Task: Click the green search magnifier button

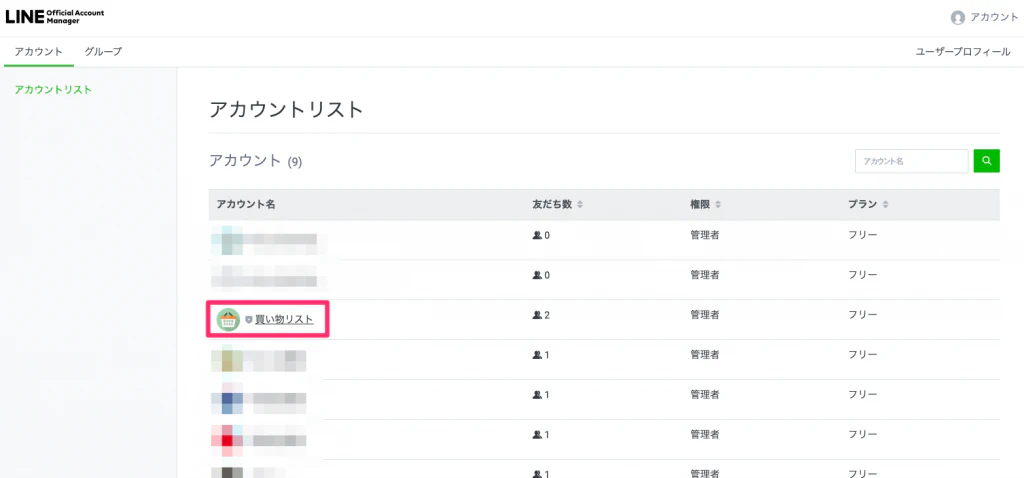Action: (986, 160)
